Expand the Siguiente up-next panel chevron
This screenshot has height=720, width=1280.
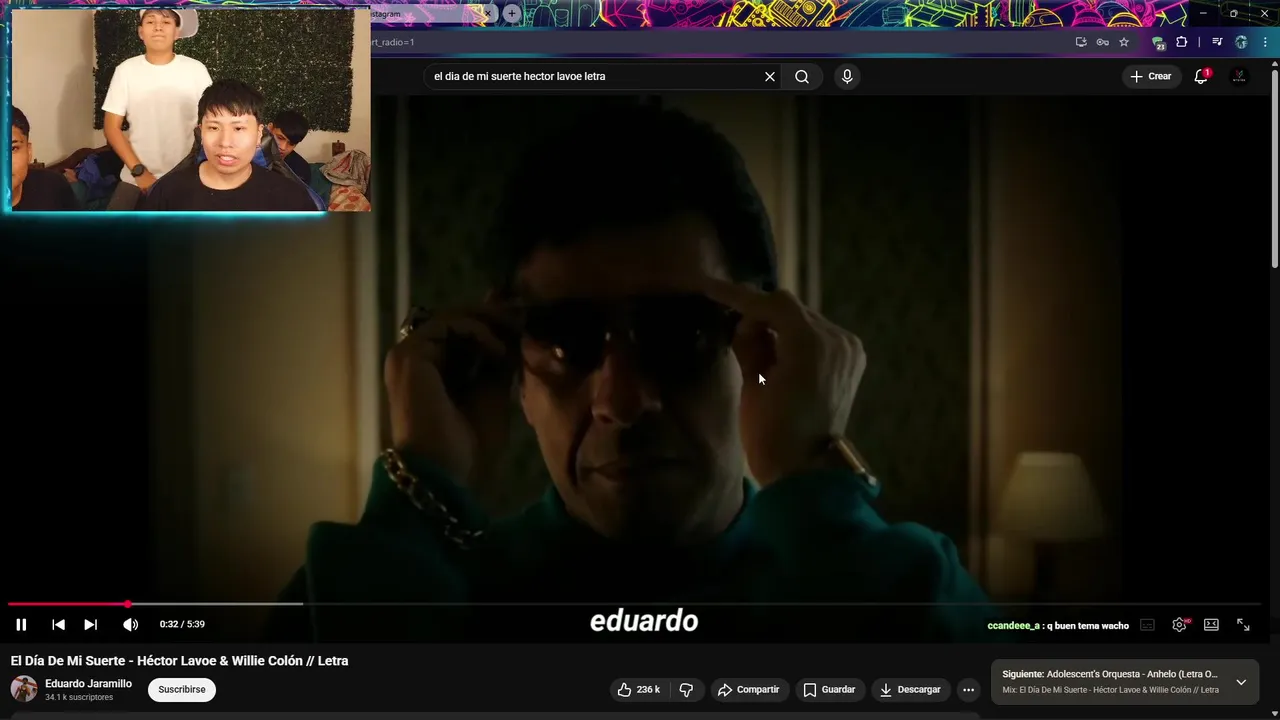(1241, 682)
